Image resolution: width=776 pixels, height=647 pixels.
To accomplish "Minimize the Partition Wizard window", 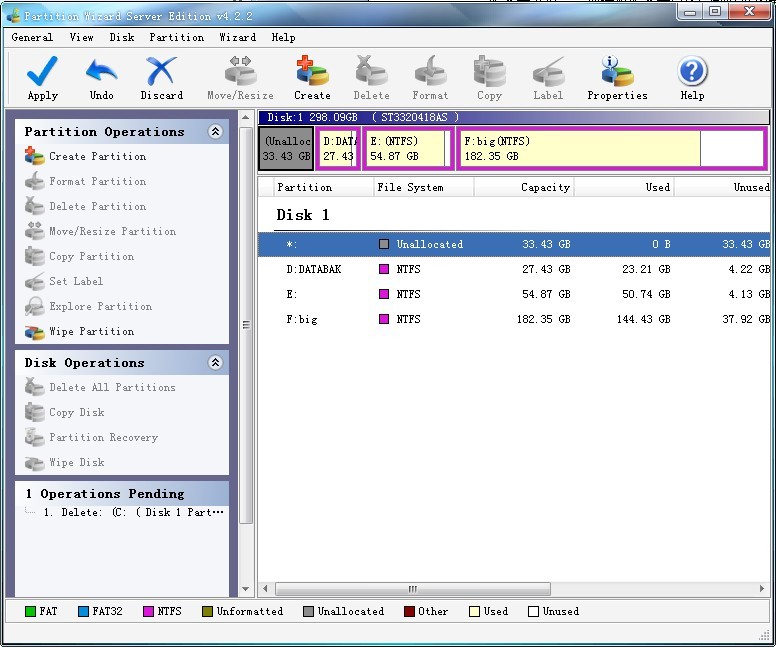I will [x=690, y=11].
